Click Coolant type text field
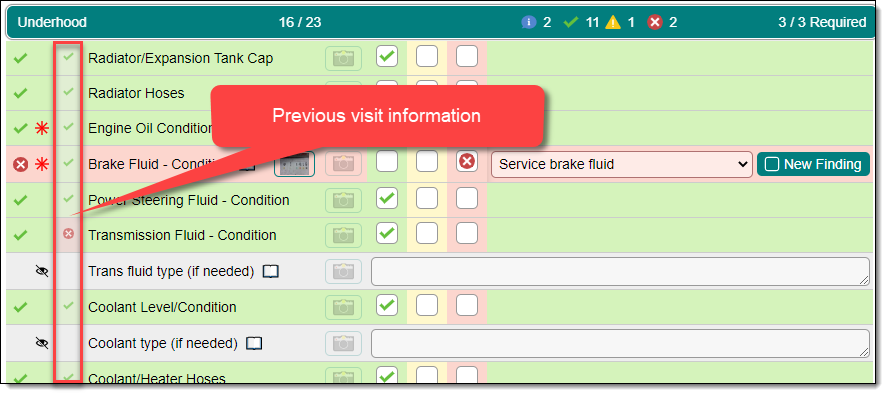 [620, 343]
